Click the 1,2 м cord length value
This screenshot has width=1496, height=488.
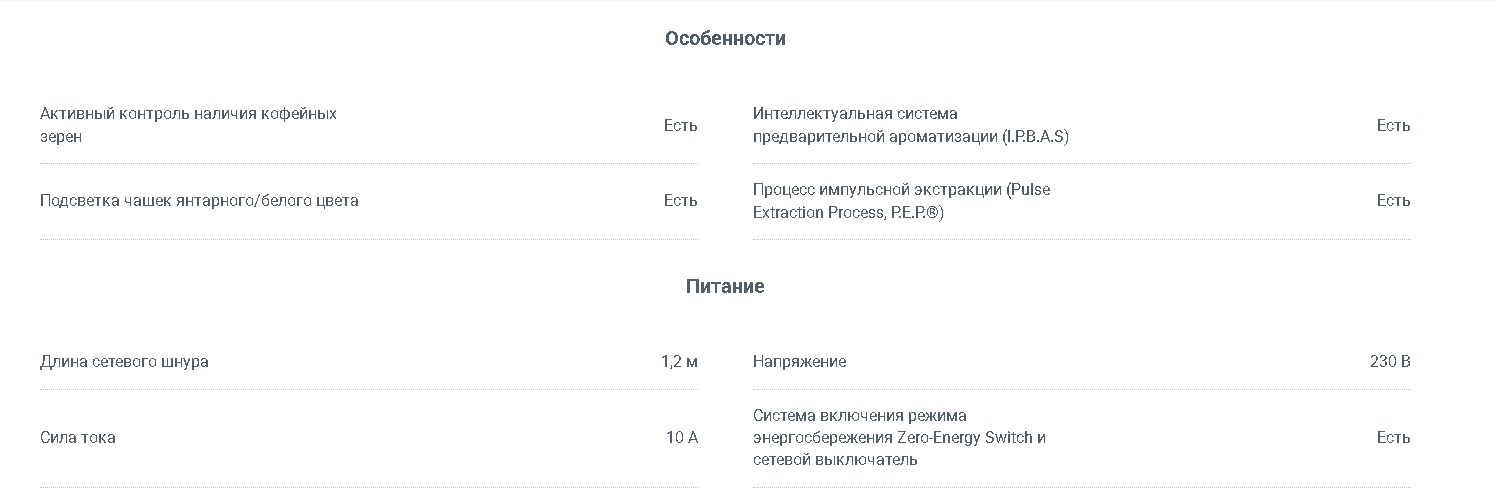[x=679, y=361]
